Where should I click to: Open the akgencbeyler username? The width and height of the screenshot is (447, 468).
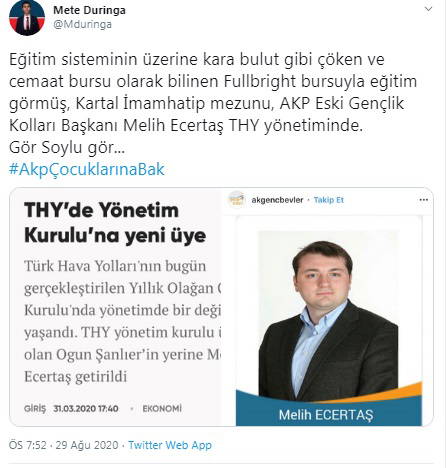tap(277, 200)
